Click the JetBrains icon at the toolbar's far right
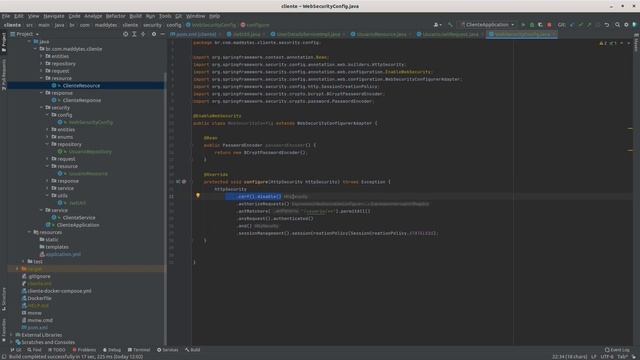The image size is (640, 360). (x=635, y=25)
